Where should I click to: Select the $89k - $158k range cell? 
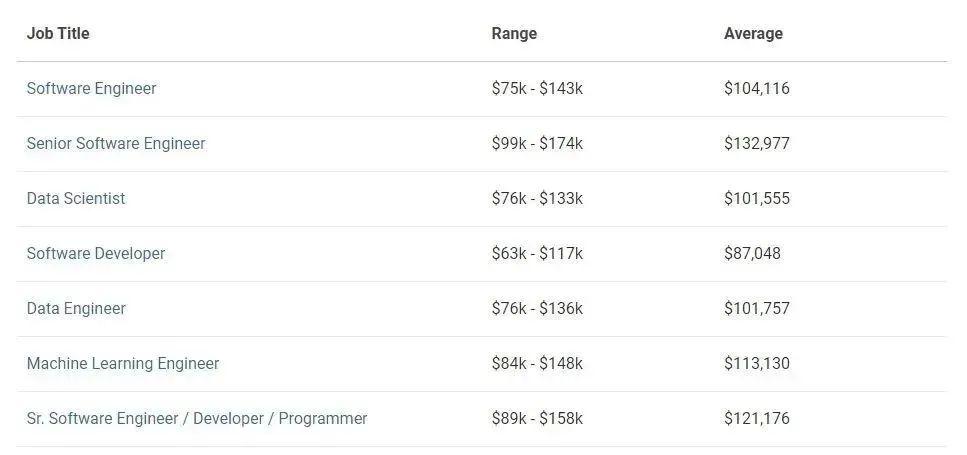coord(537,419)
